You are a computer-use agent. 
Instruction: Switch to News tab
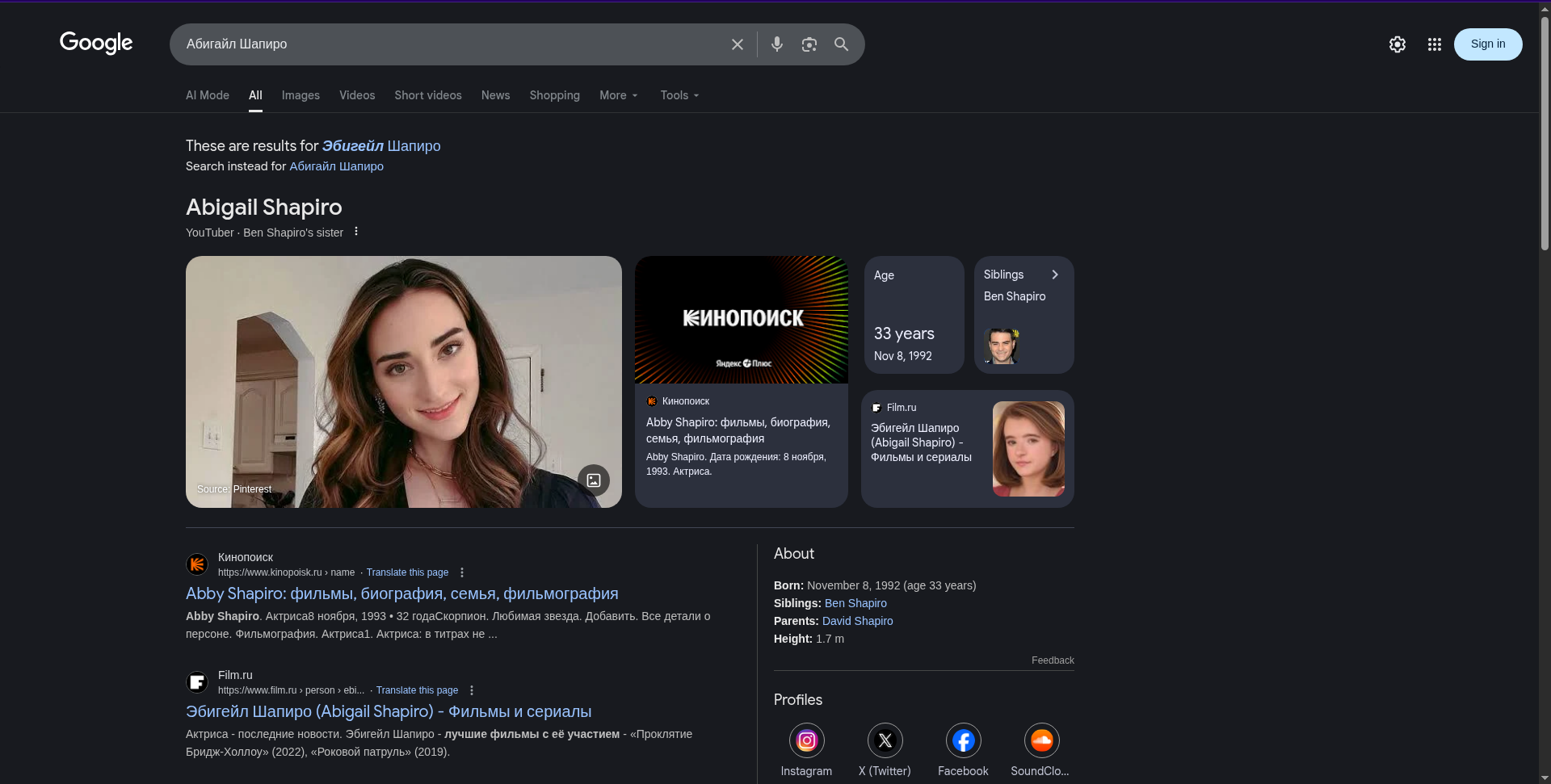(495, 95)
